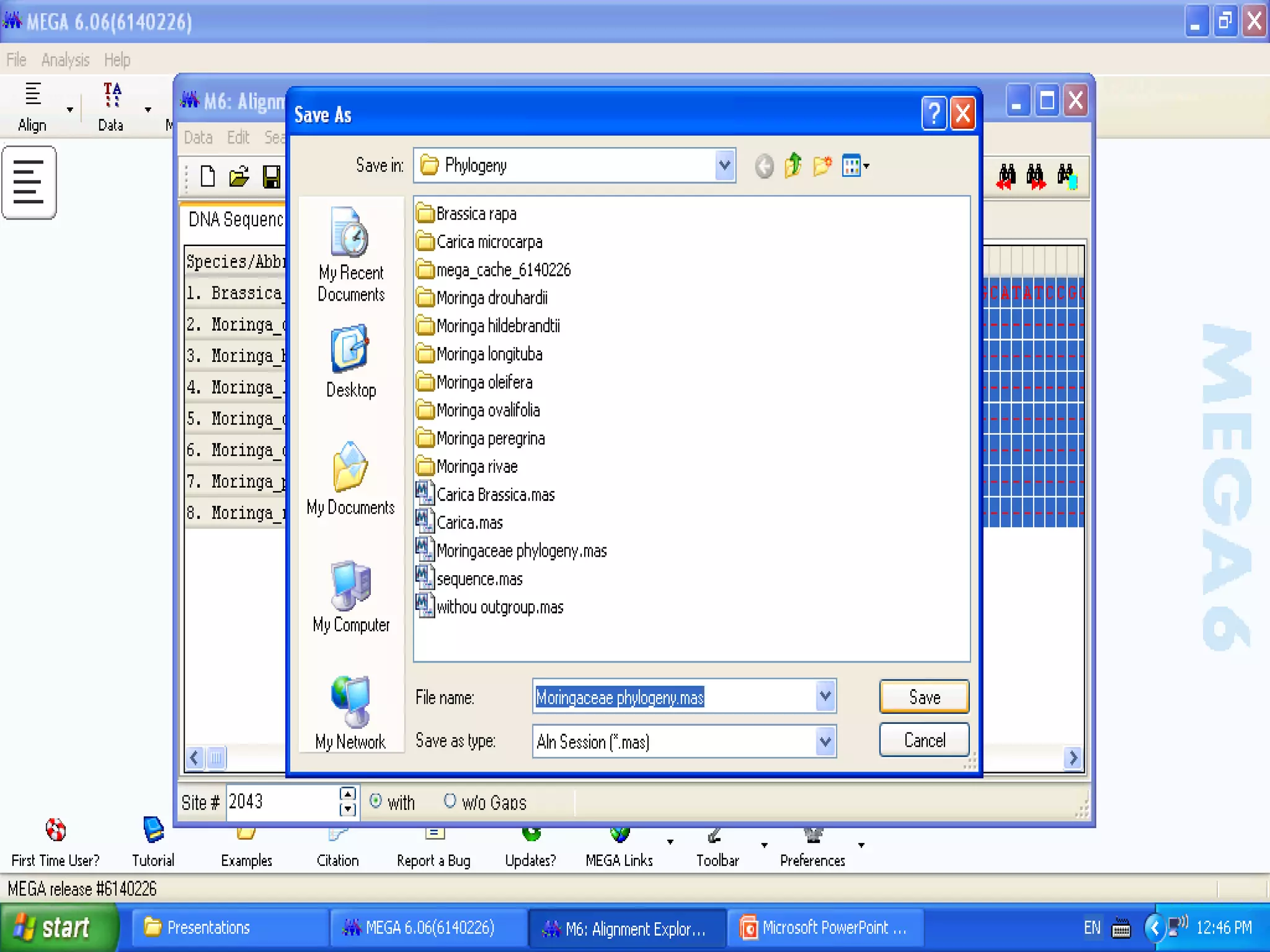1270x952 pixels.
Task: Click the new blank document icon
Action: 208,177
